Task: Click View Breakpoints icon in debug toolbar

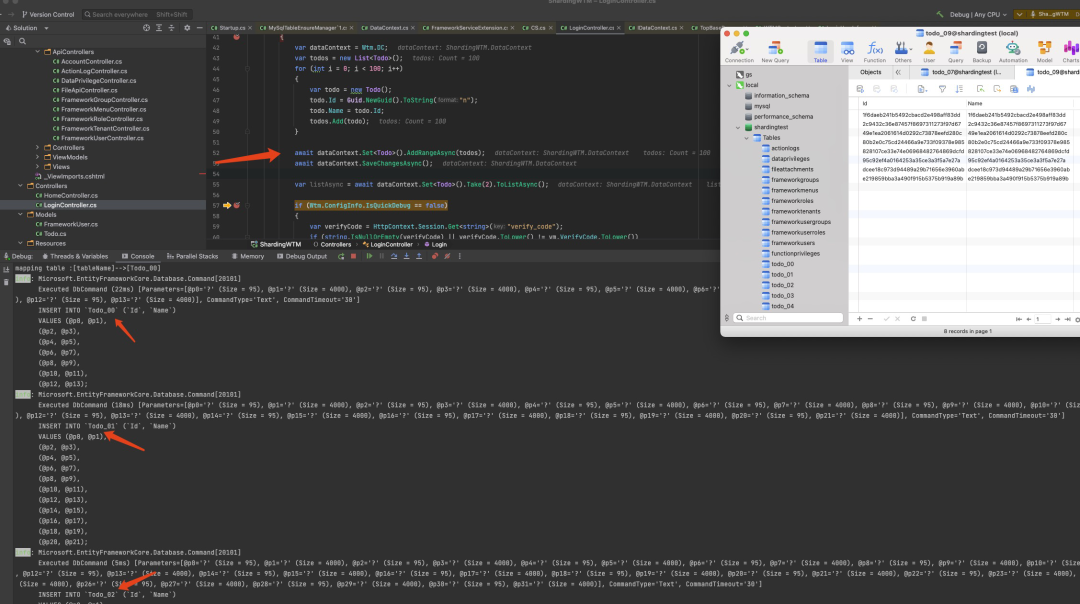Action: (435, 256)
